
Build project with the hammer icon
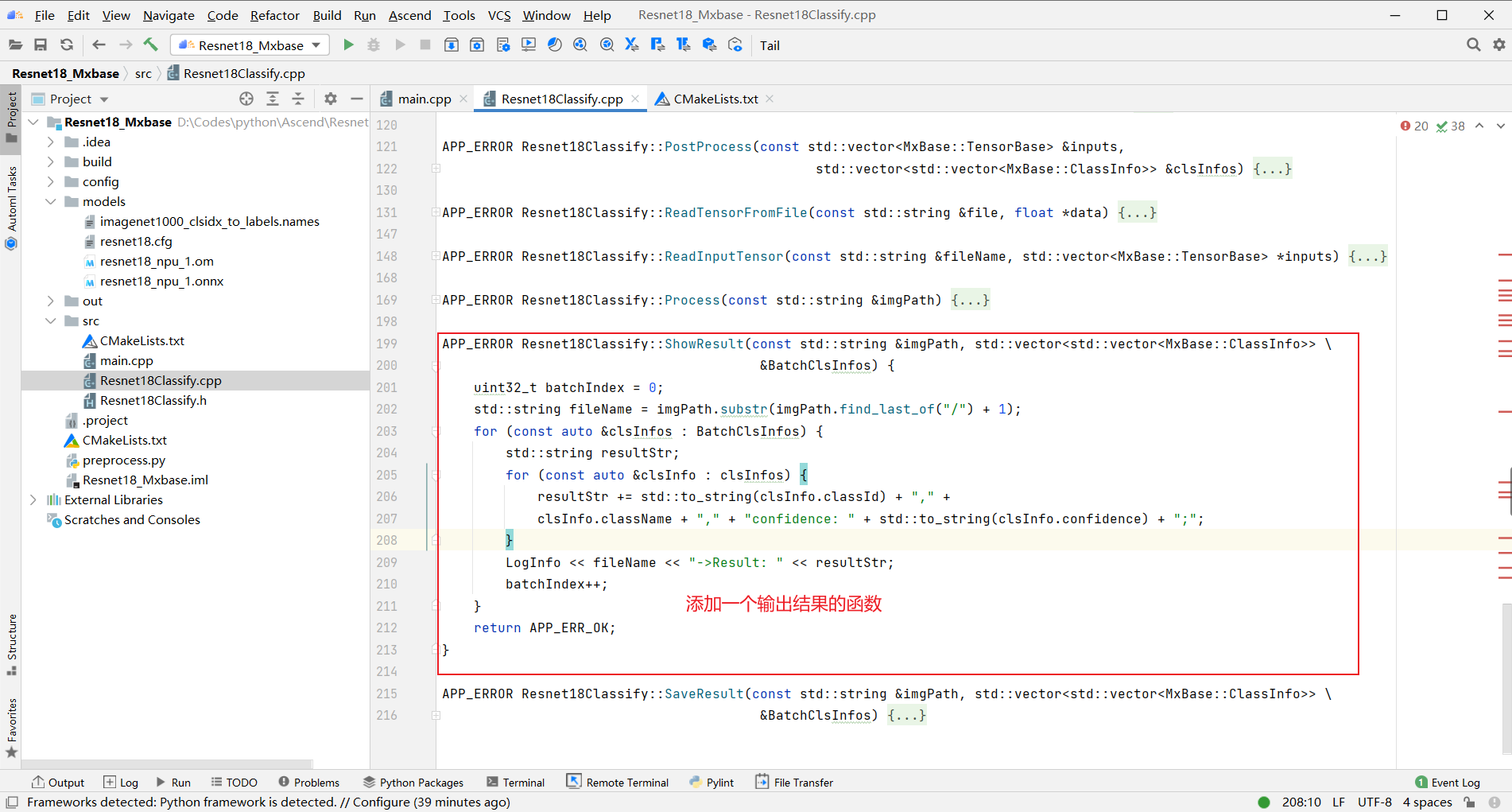coord(151,45)
